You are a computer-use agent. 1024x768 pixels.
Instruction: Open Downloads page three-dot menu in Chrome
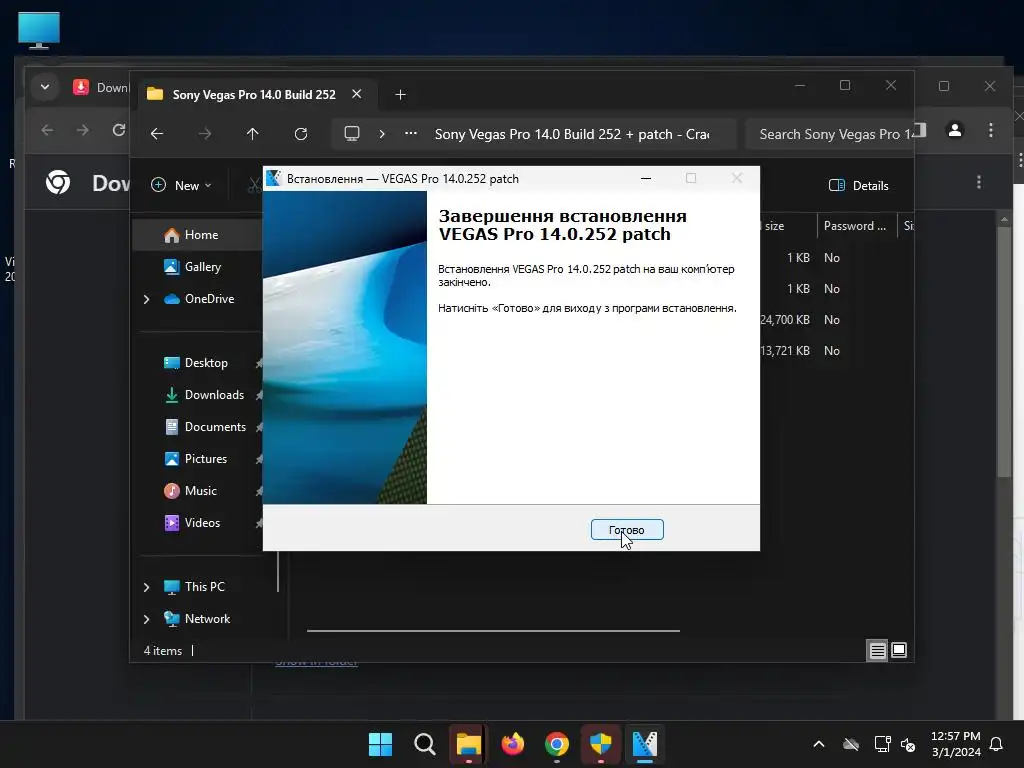tap(978, 182)
